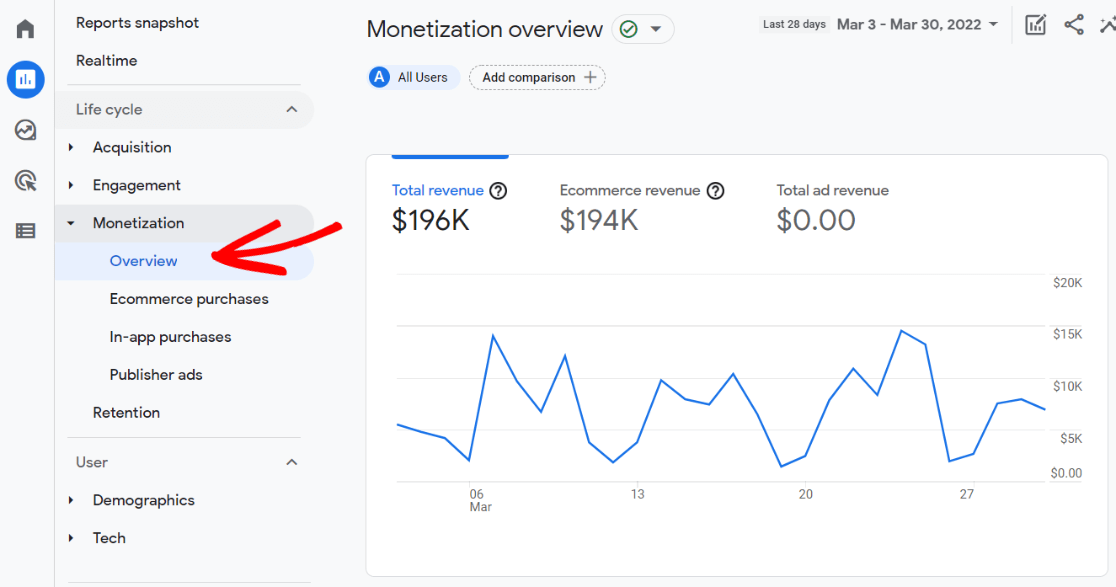Open the Mar 3 - Mar 30 date picker

(x=915, y=24)
